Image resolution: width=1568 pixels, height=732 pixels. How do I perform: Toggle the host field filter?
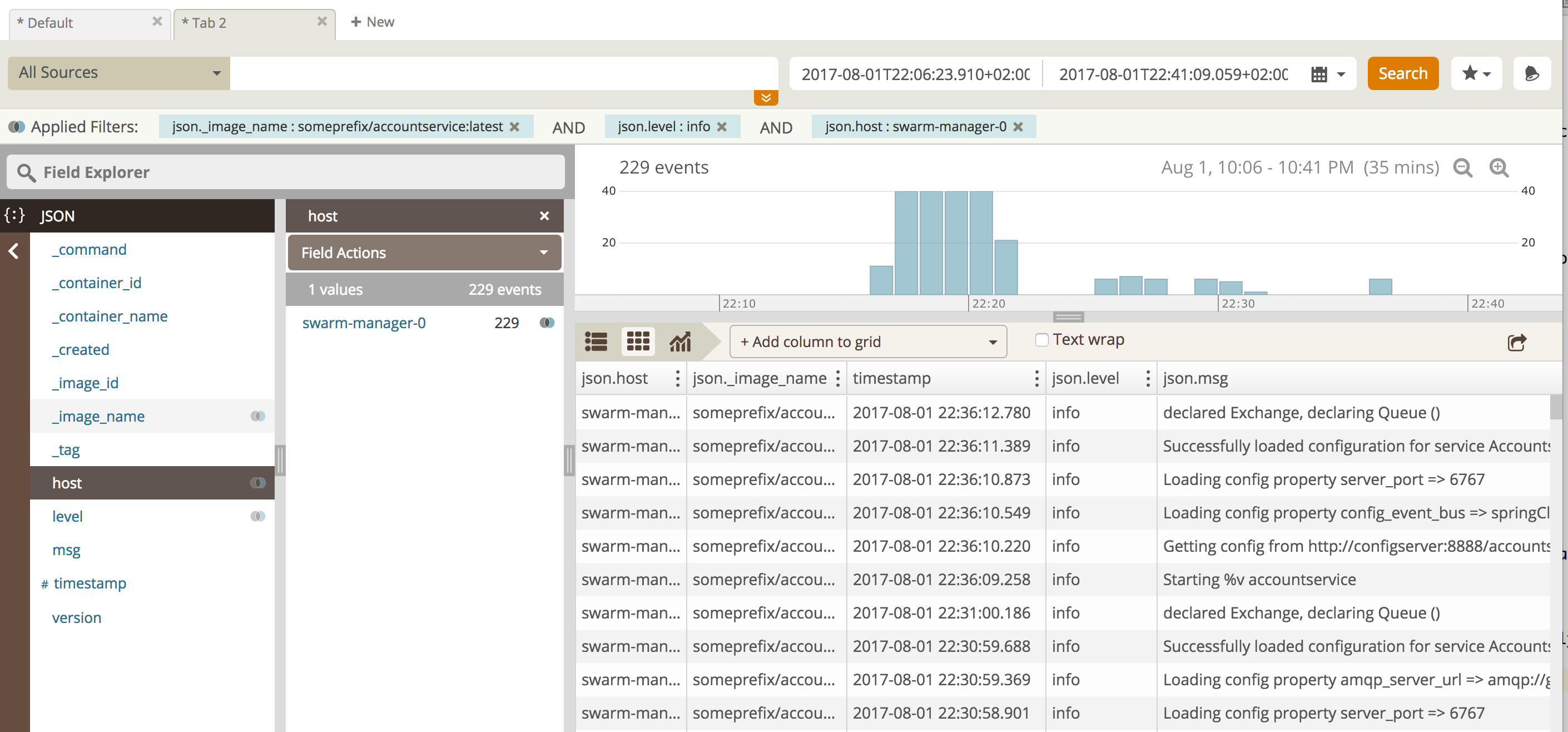pyautogui.click(x=257, y=483)
